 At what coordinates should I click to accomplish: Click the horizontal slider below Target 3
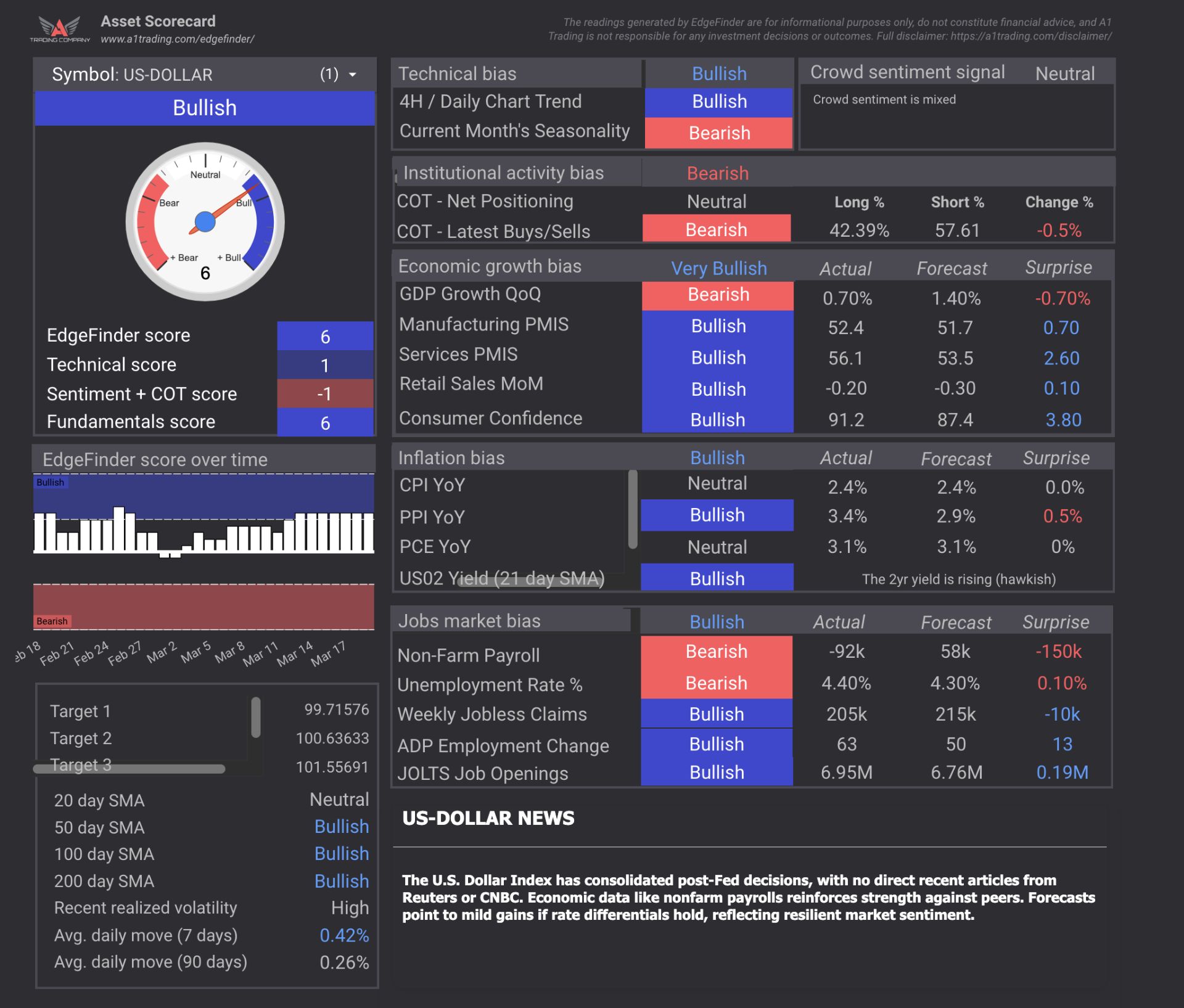coord(129,769)
